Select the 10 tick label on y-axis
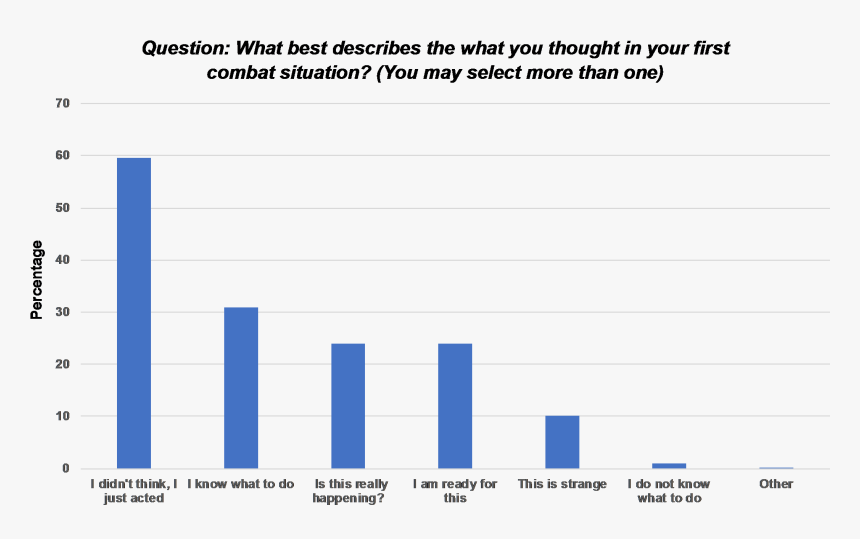Image resolution: width=860 pixels, height=539 pixels. tap(62, 416)
